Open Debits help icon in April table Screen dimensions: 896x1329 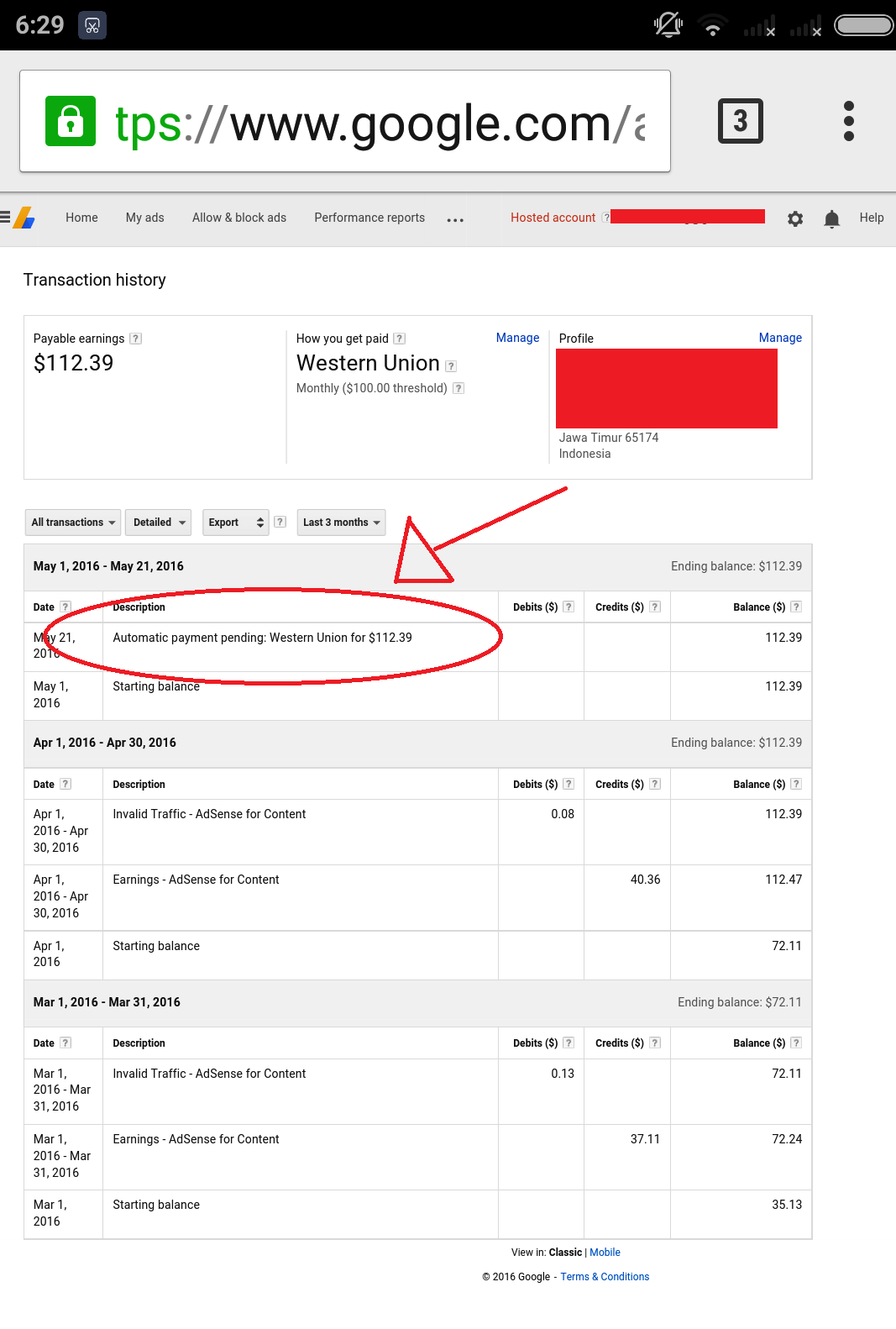point(569,784)
